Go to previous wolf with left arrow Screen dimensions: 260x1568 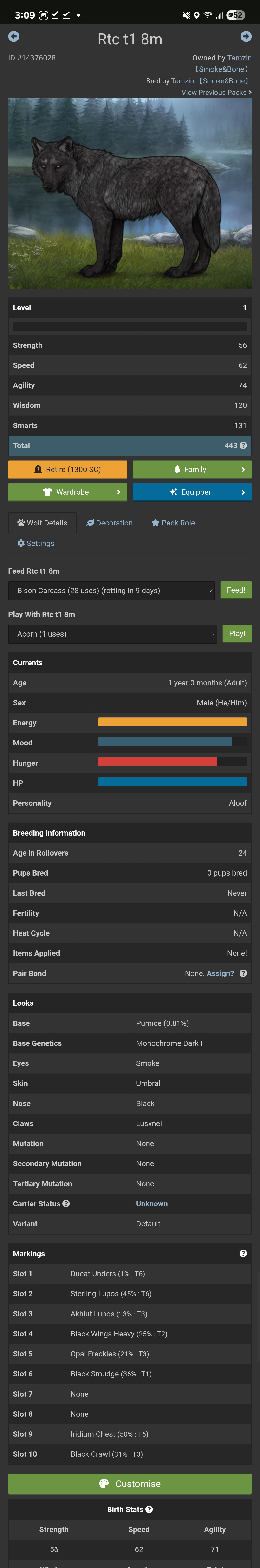[x=13, y=37]
